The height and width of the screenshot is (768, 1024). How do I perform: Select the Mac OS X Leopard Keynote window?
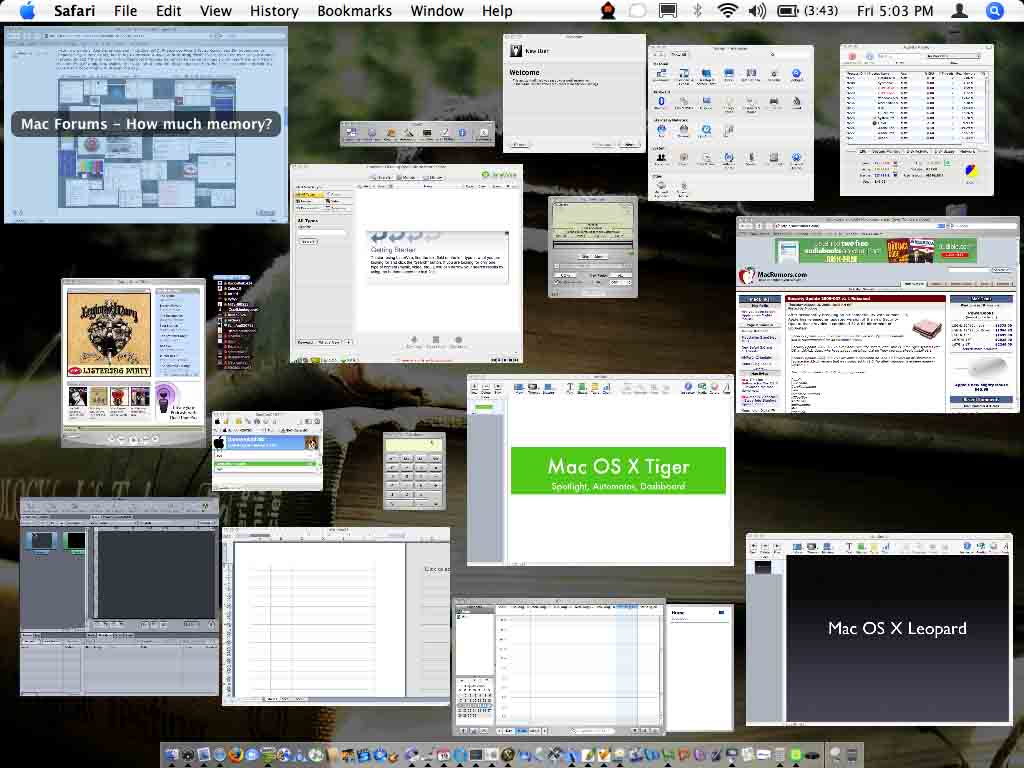tap(879, 629)
